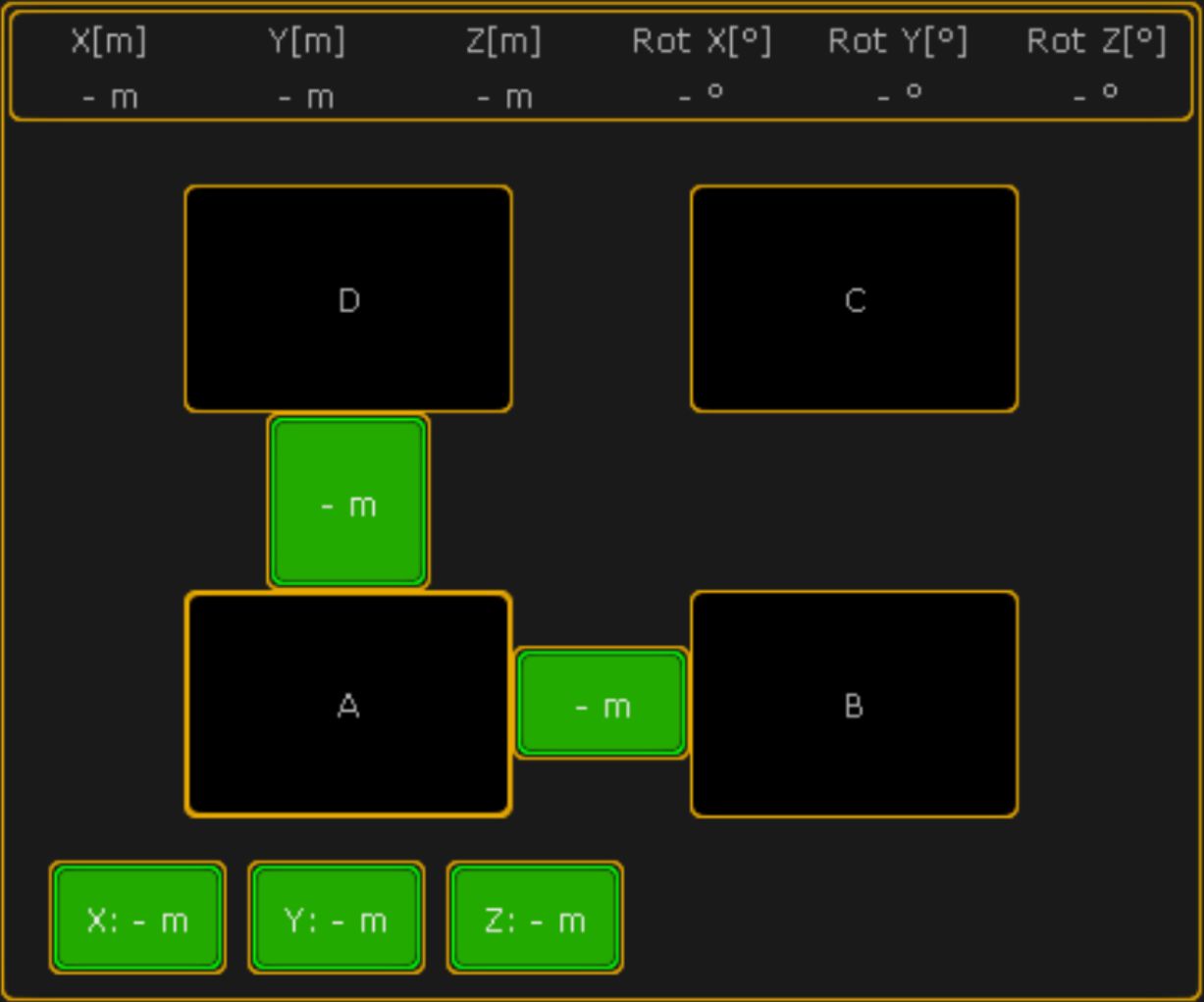This screenshot has height=1002, width=1204.
Task: Click the Y[m] column header
Action: point(307,41)
